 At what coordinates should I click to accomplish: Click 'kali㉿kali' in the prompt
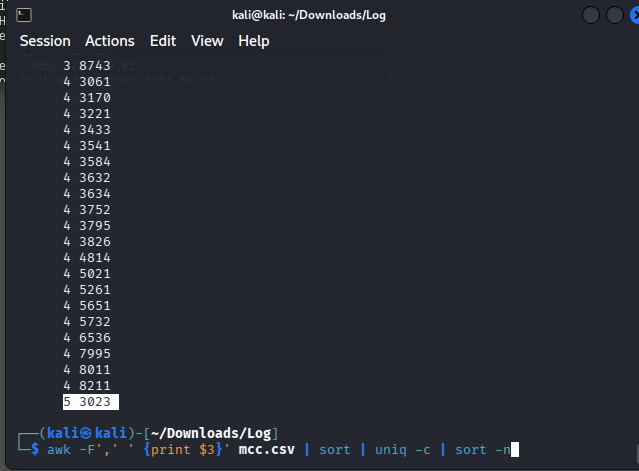[87, 433]
